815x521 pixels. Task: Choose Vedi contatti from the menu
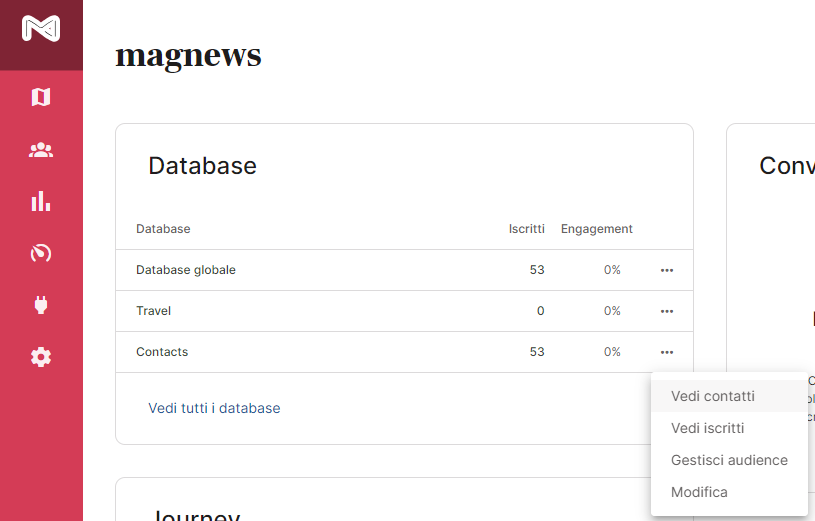pyautogui.click(x=729, y=396)
